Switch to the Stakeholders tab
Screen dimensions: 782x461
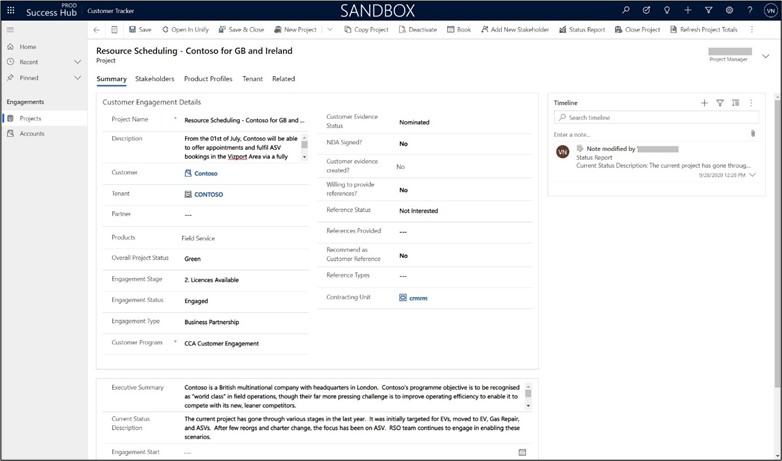pos(154,79)
